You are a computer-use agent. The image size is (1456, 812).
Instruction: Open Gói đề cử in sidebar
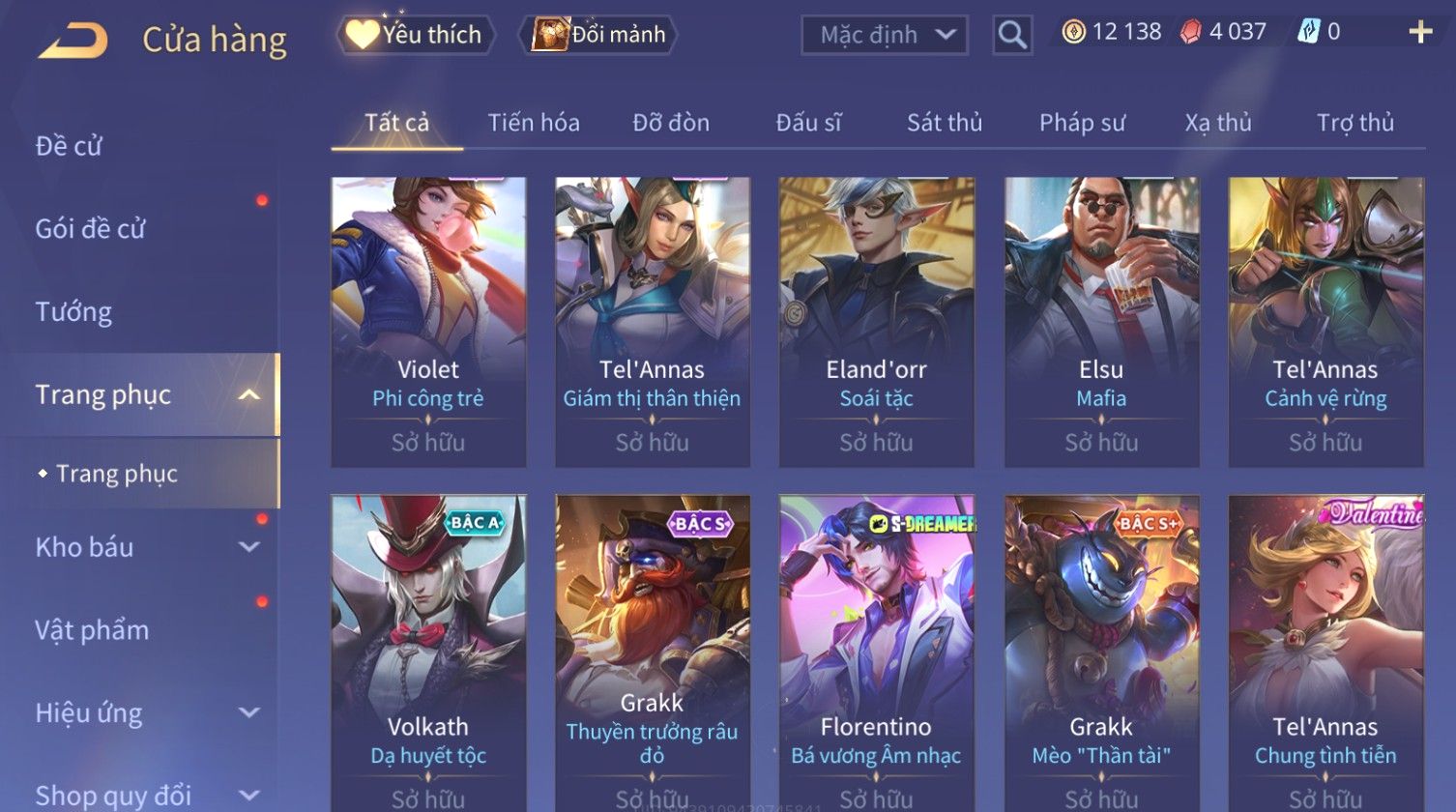point(90,229)
